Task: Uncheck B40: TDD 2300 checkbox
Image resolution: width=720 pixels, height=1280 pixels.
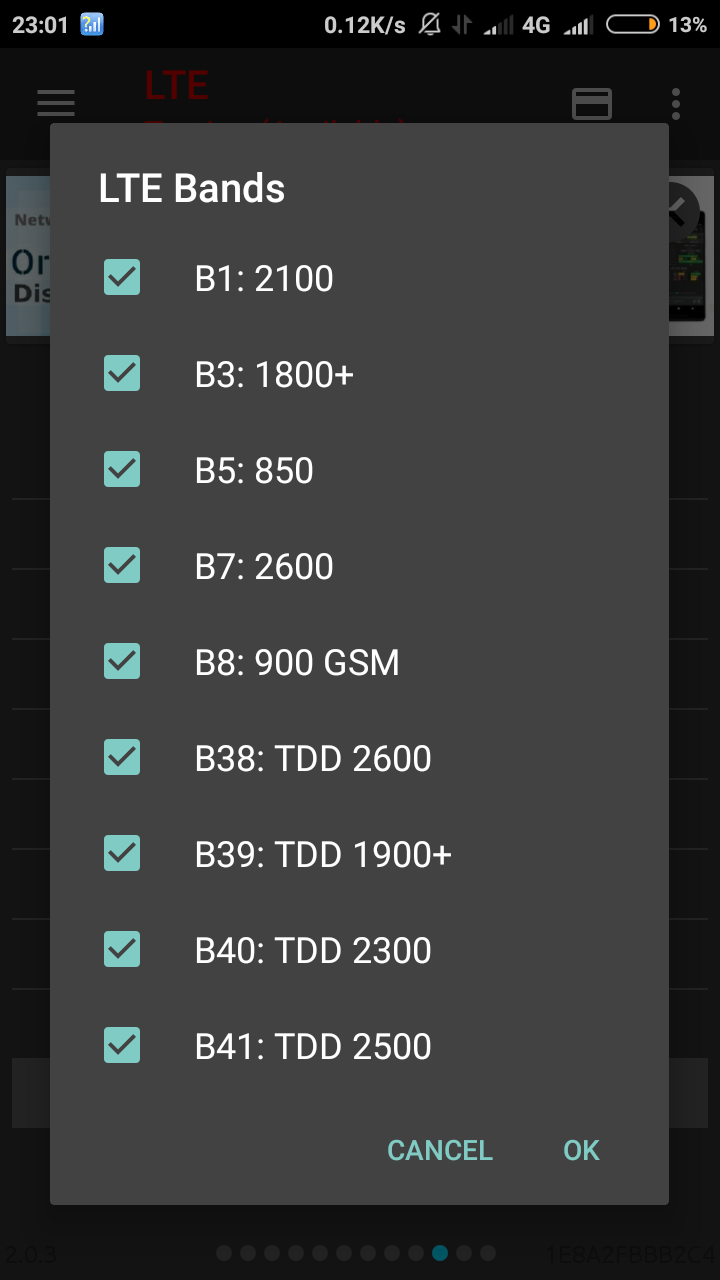Action: (122, 950)
